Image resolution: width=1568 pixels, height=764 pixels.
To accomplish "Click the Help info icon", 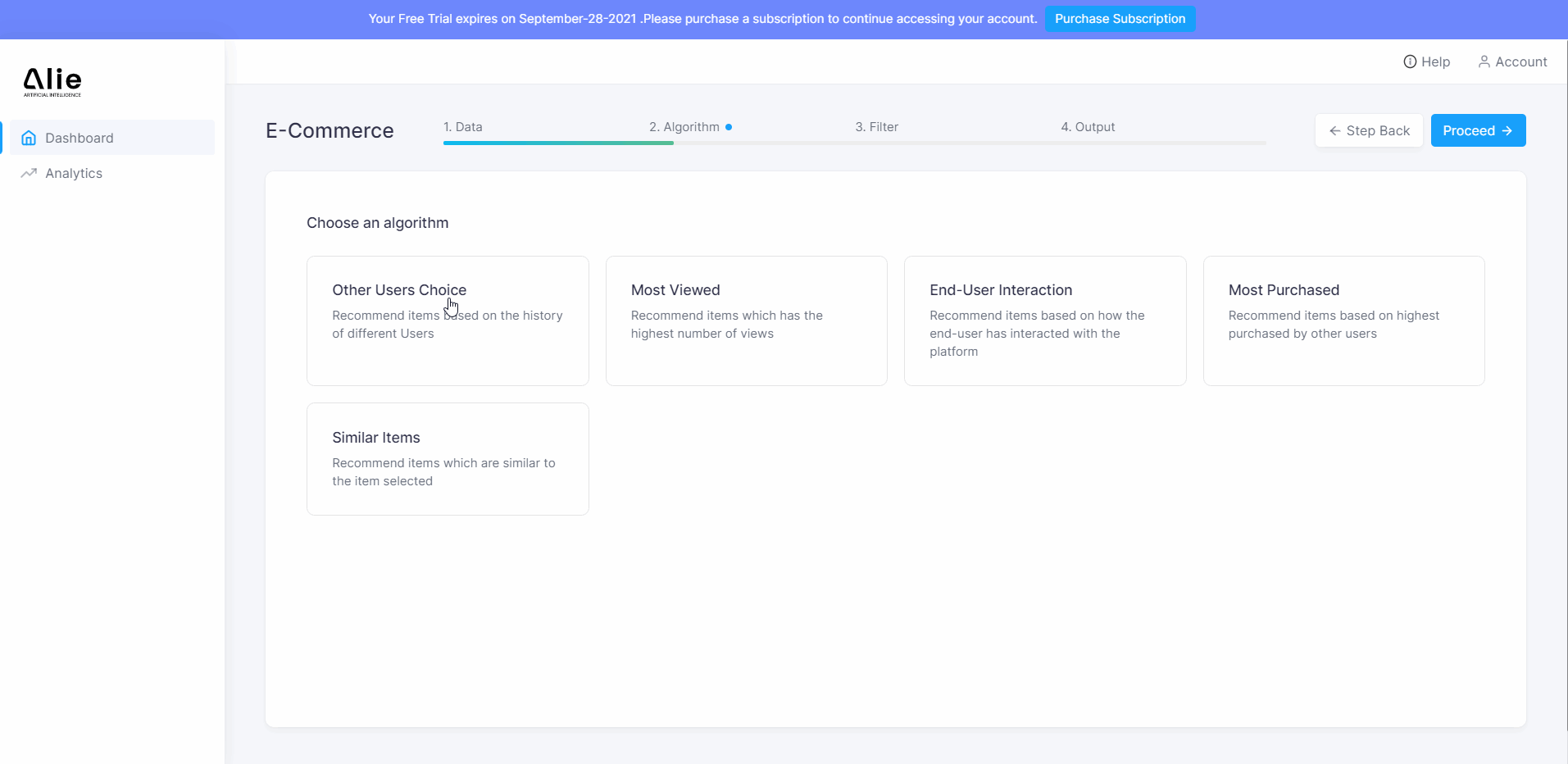I will pyautogui.click(x=1410, y=61).
